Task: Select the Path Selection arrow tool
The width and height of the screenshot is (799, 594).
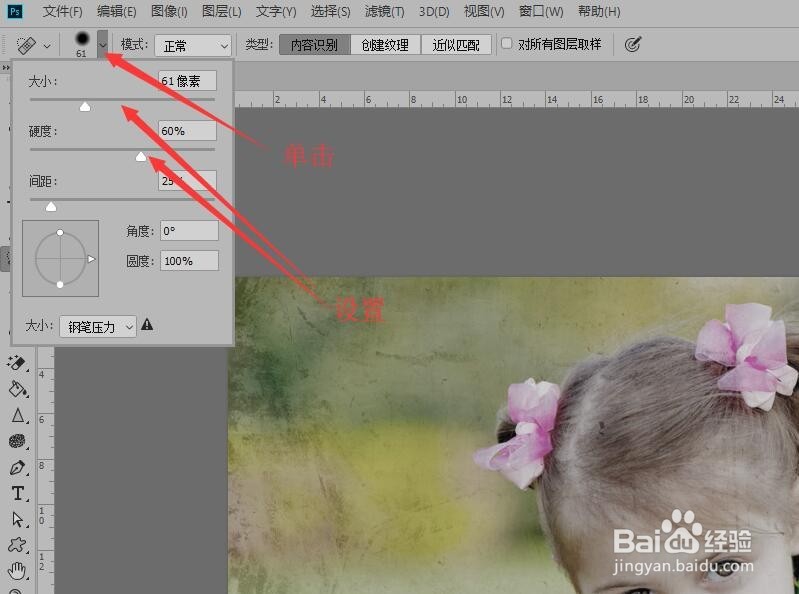Action: pyautogui.click(x=17, y=519)
